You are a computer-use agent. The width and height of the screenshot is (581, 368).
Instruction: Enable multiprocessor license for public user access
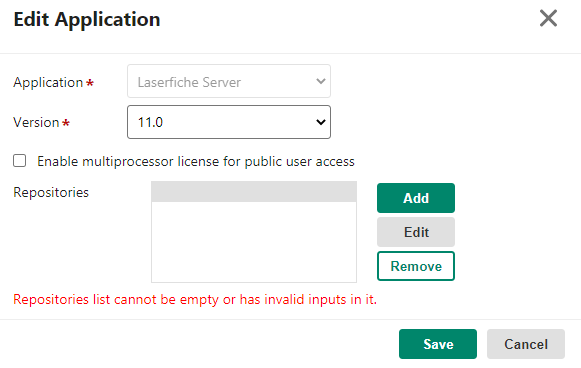click(20, 161)
